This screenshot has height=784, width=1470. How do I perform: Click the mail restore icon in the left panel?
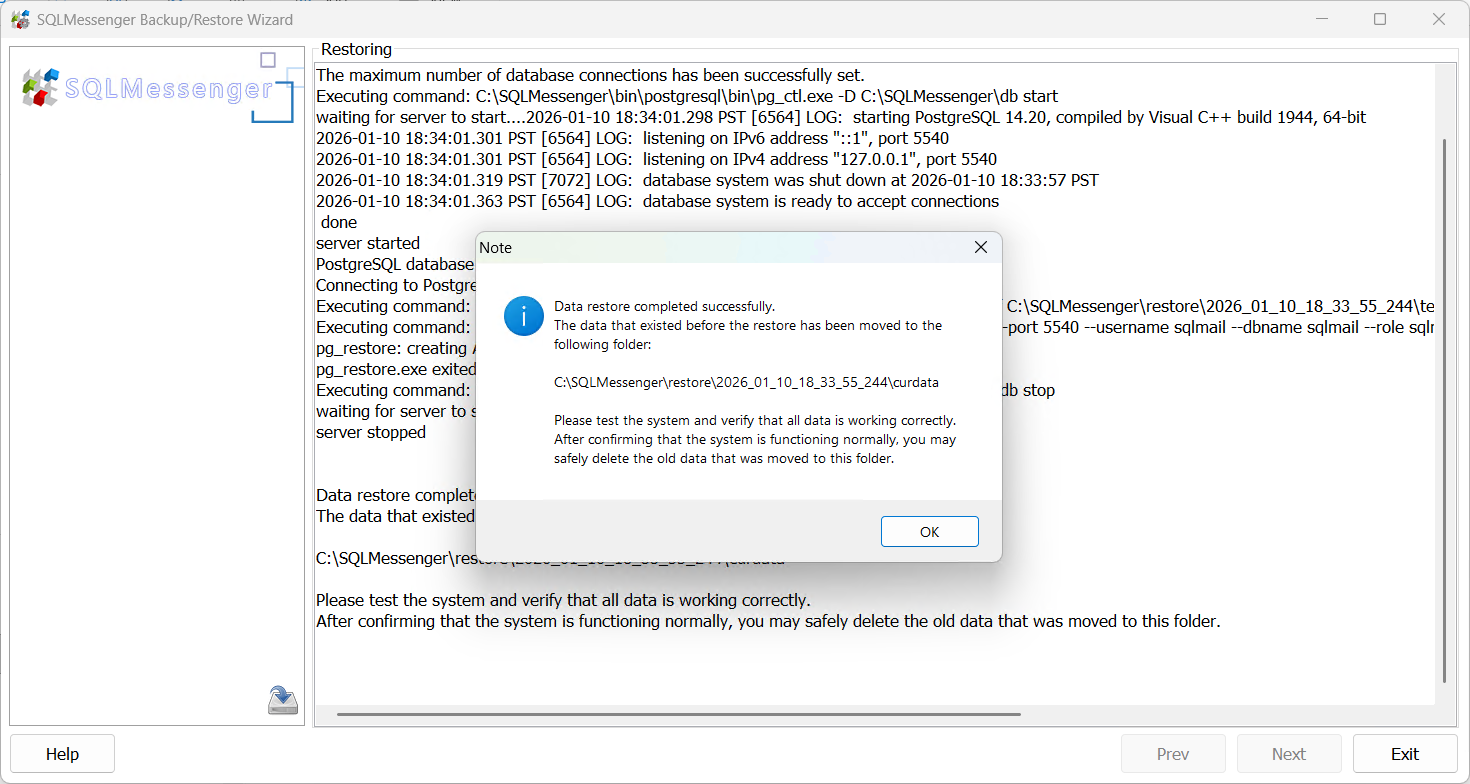coord(283,699)
